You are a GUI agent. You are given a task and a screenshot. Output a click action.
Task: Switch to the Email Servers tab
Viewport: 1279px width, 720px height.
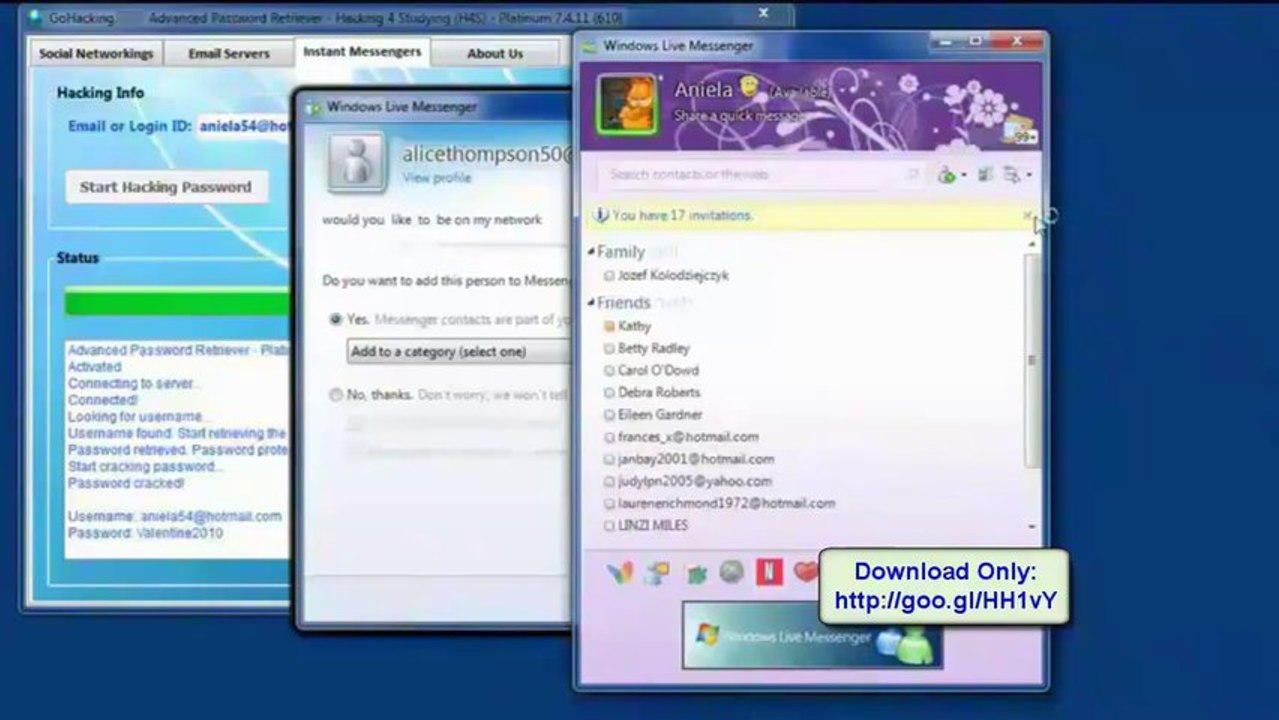229,54
